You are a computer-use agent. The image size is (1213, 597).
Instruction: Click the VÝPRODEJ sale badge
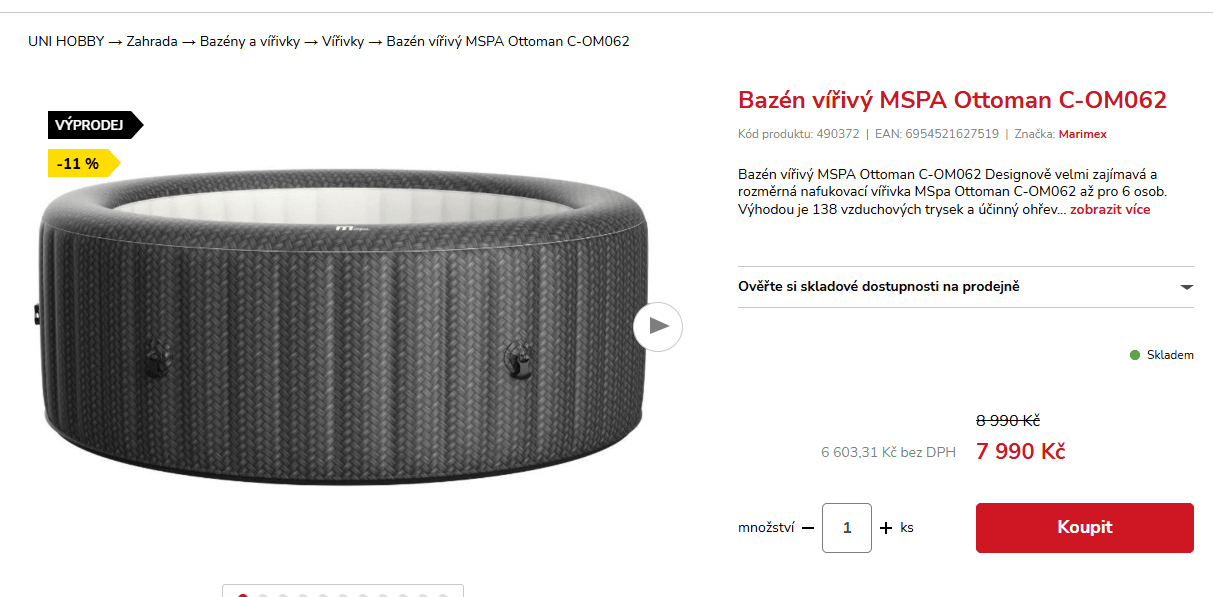point(95,125)
